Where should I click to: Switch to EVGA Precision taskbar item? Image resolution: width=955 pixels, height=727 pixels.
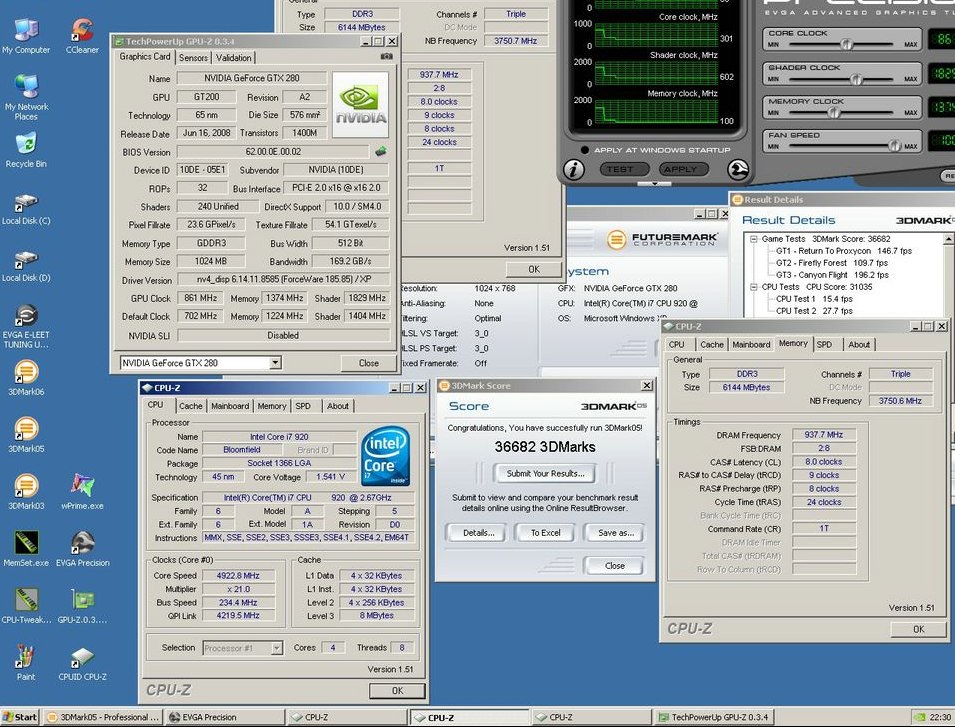(x=224, y=717)
